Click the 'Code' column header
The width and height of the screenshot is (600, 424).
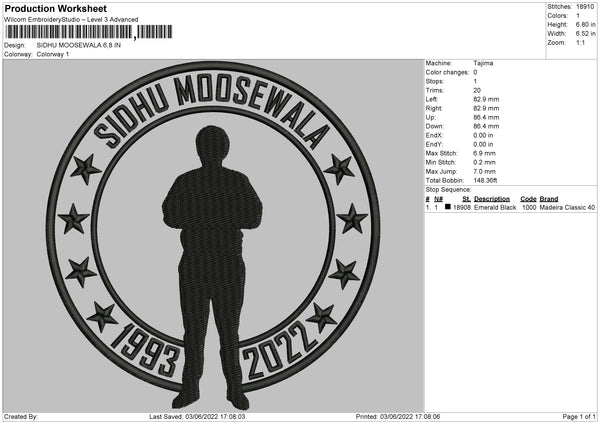tap(528, 199)
